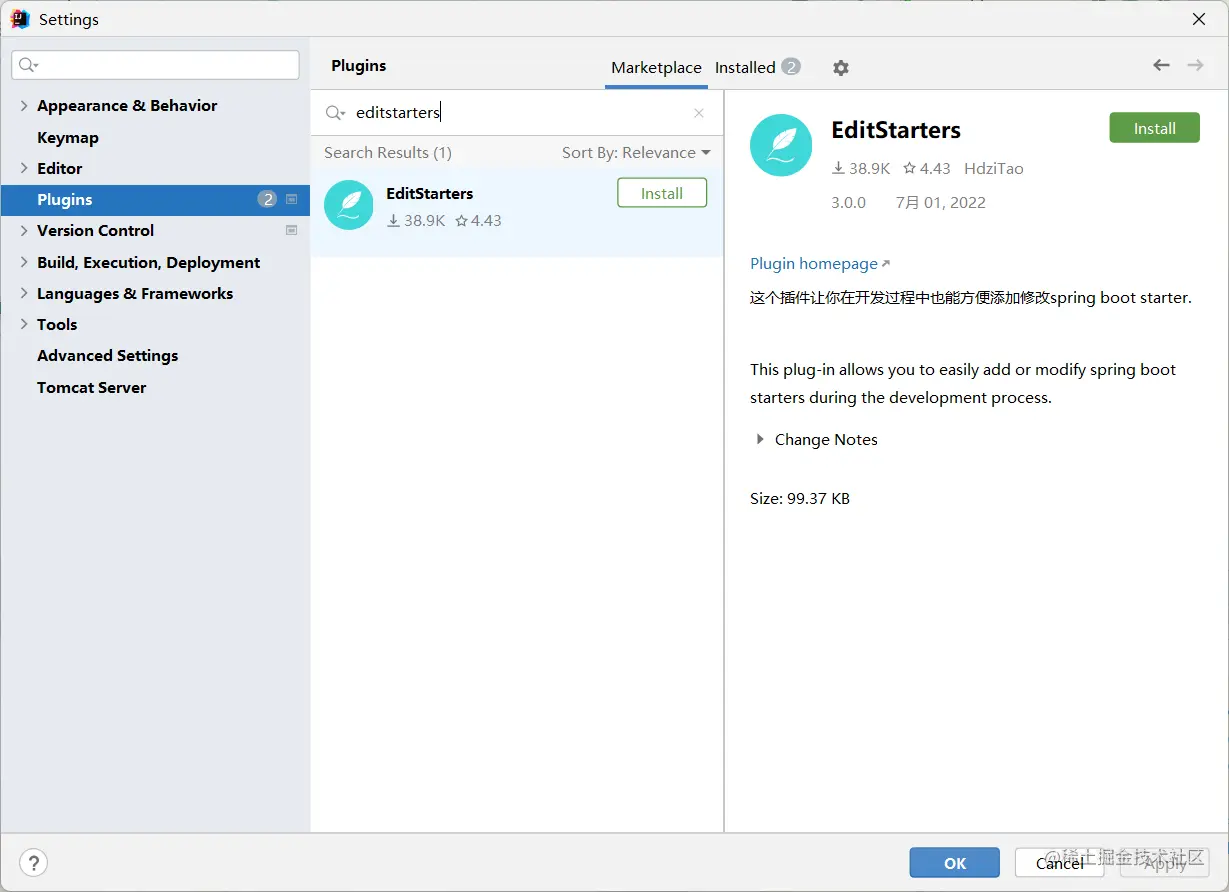Click the EditStarters icon in results list
Screen dimensions: 1229x892
pos(349,205)
